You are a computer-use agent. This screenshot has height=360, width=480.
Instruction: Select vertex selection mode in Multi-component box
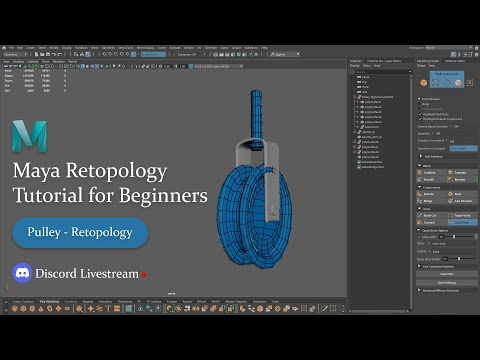(435, 83)
